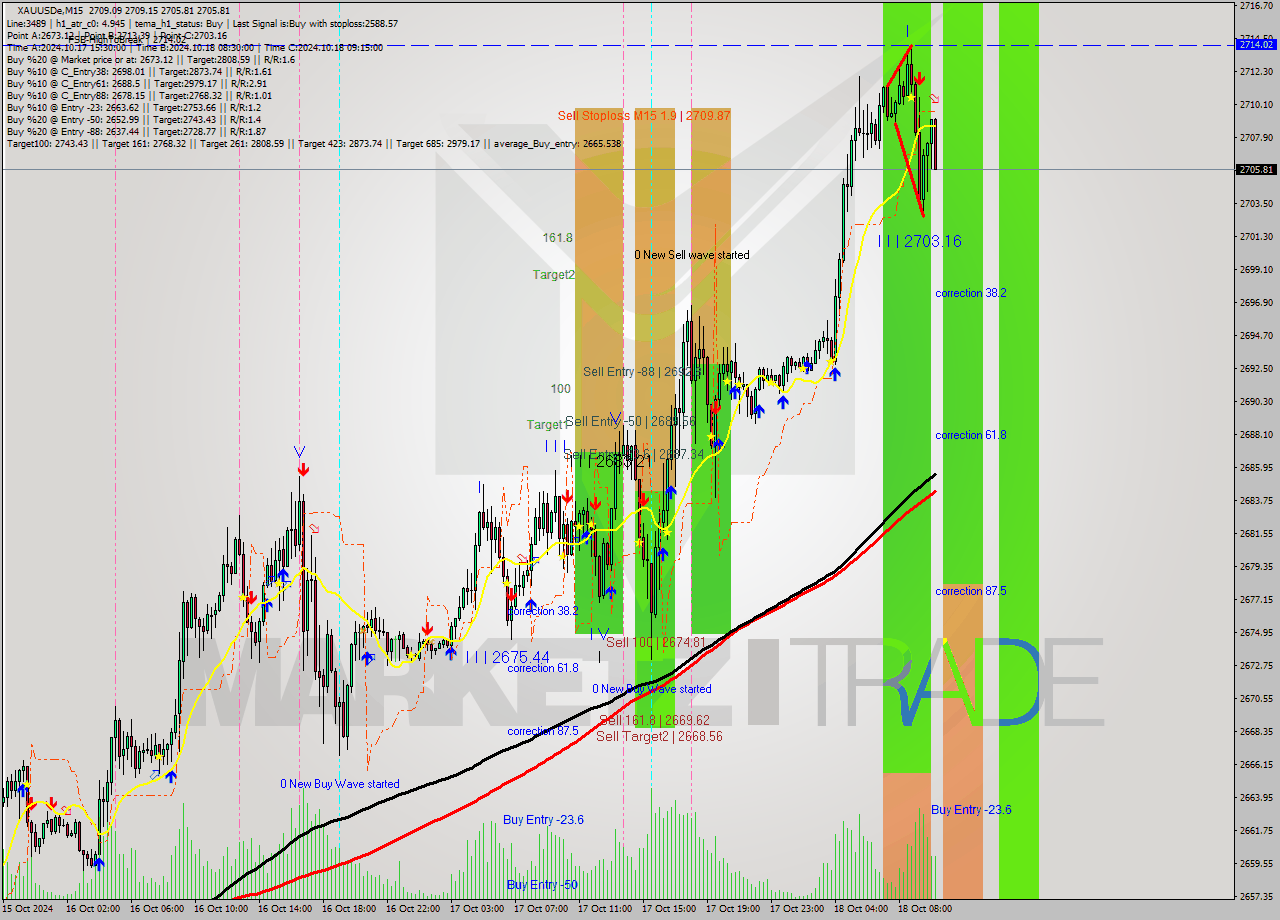Click the green 'Target2' label
Viewport: 1280px width, 920px height.
click(x=553, y=274)
